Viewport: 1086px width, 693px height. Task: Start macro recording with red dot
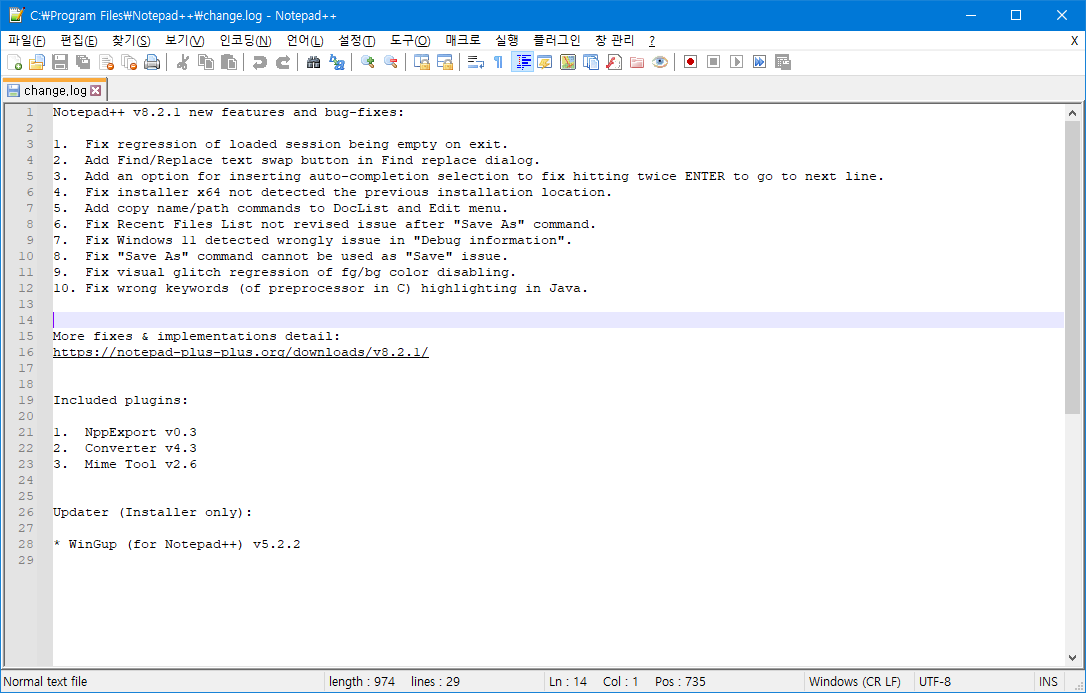(691, 62)
